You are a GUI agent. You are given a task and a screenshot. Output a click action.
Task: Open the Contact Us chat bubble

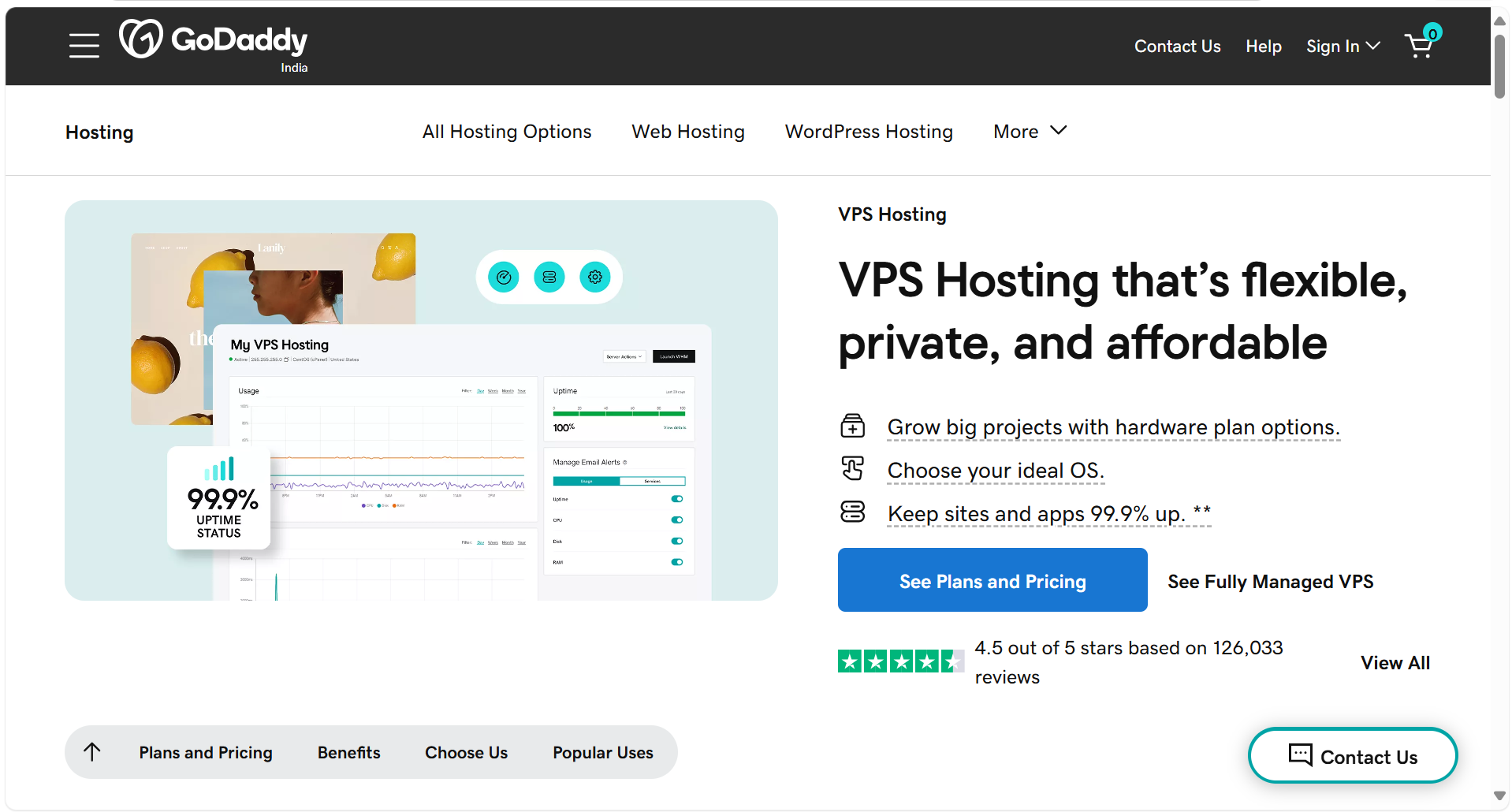tap(1352, 755)
